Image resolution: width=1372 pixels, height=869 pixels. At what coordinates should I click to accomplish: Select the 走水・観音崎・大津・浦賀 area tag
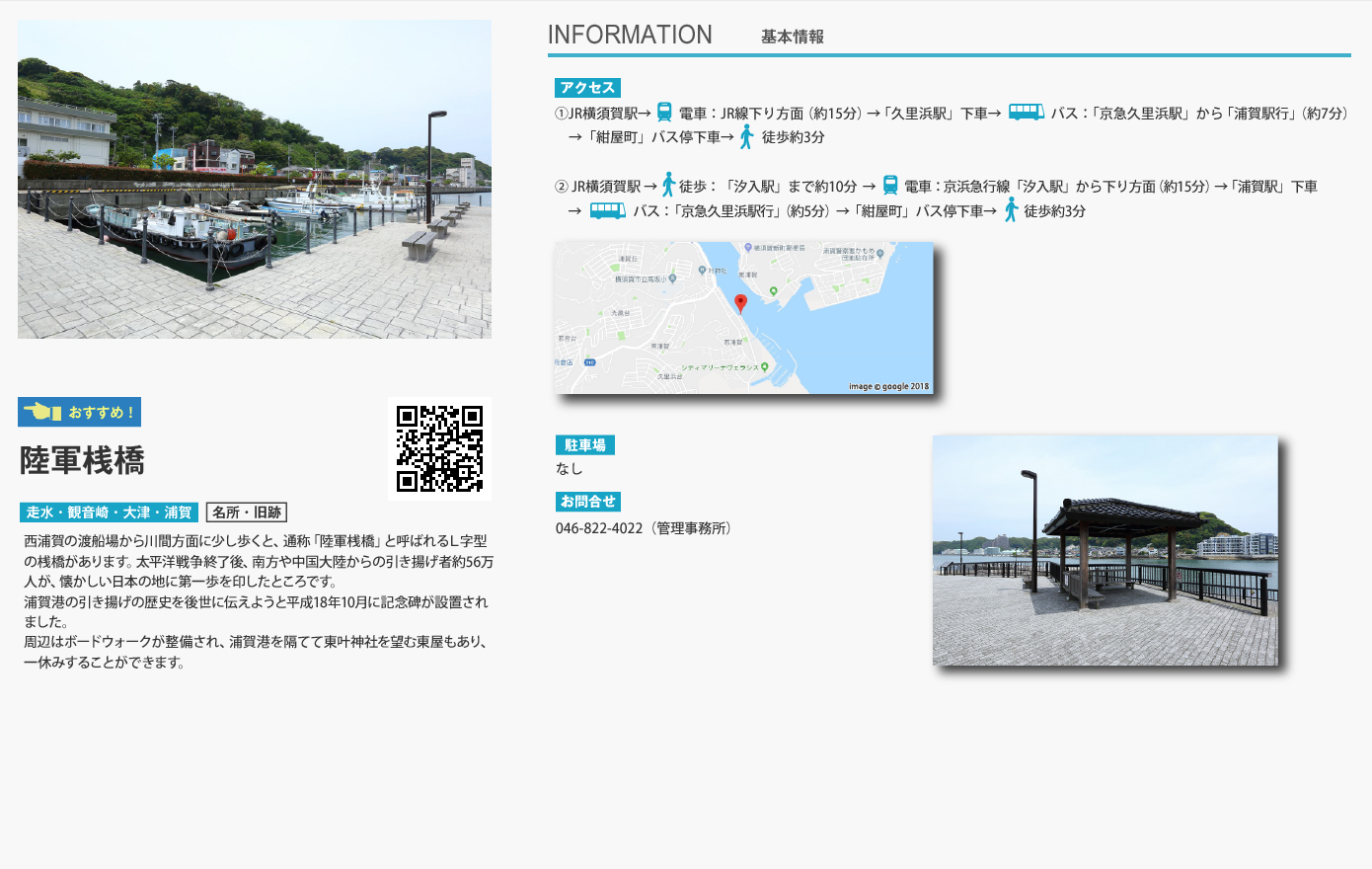pos(109,513)
